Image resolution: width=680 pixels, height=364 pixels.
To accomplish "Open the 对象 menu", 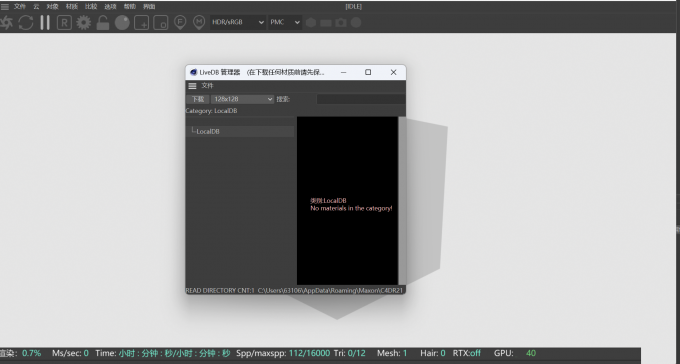I will (x=52, y=7).
